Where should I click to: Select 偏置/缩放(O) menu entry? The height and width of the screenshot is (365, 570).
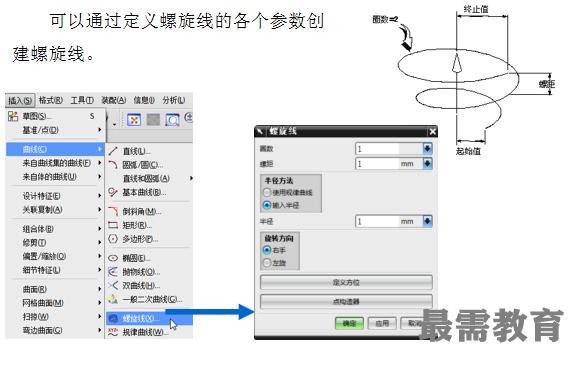[x=55, y=257]
